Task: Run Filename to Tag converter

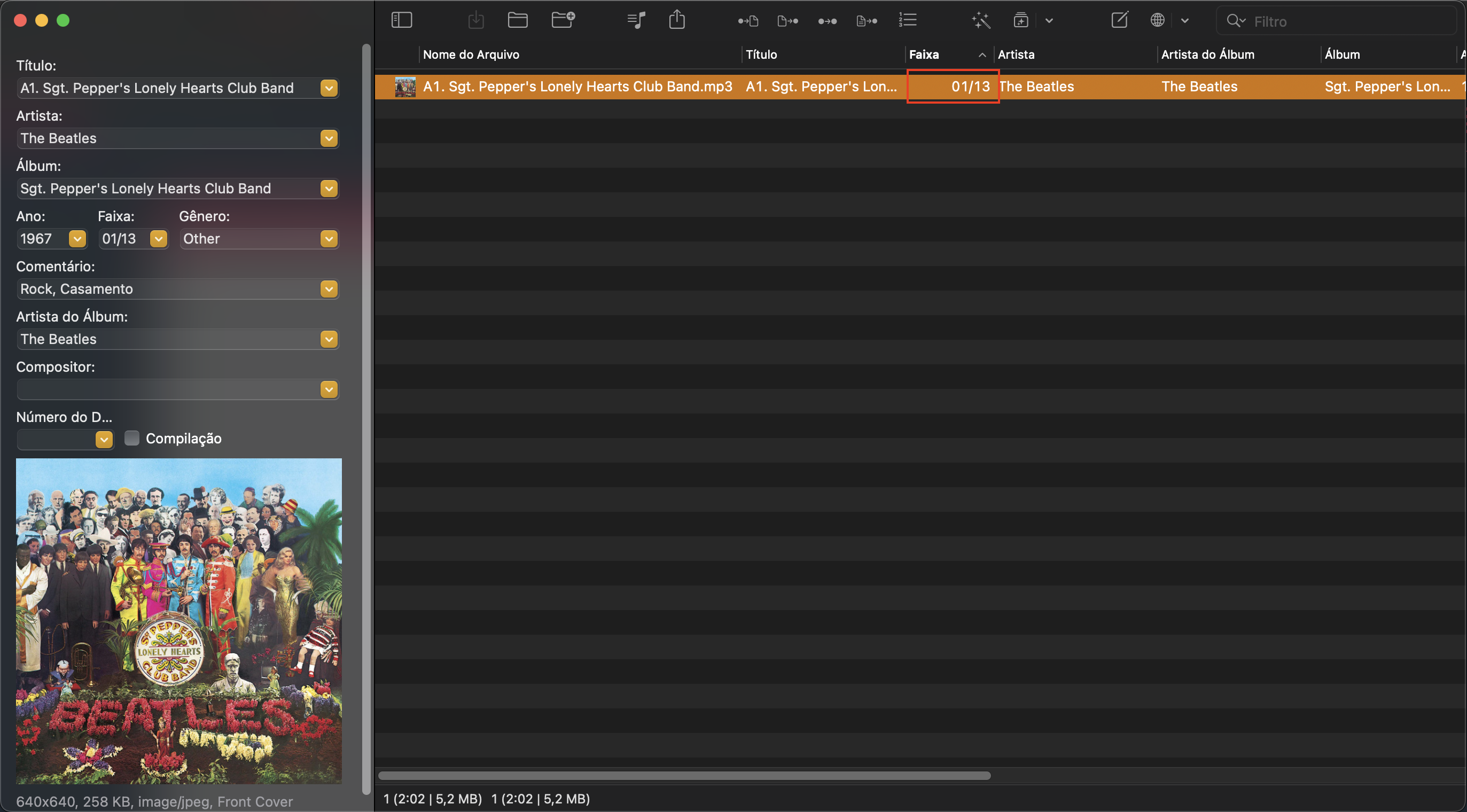Action: coord(787,21)
